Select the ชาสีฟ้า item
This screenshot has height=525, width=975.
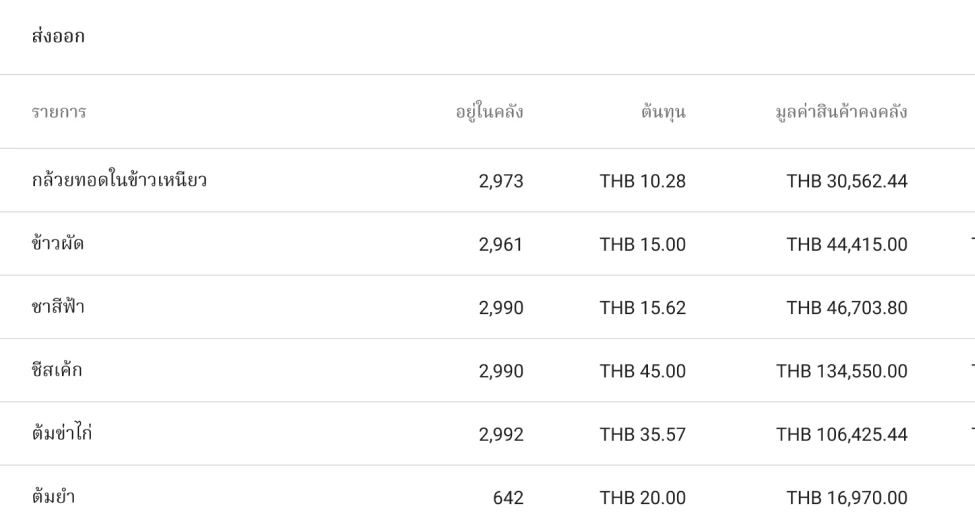[58, 307]
